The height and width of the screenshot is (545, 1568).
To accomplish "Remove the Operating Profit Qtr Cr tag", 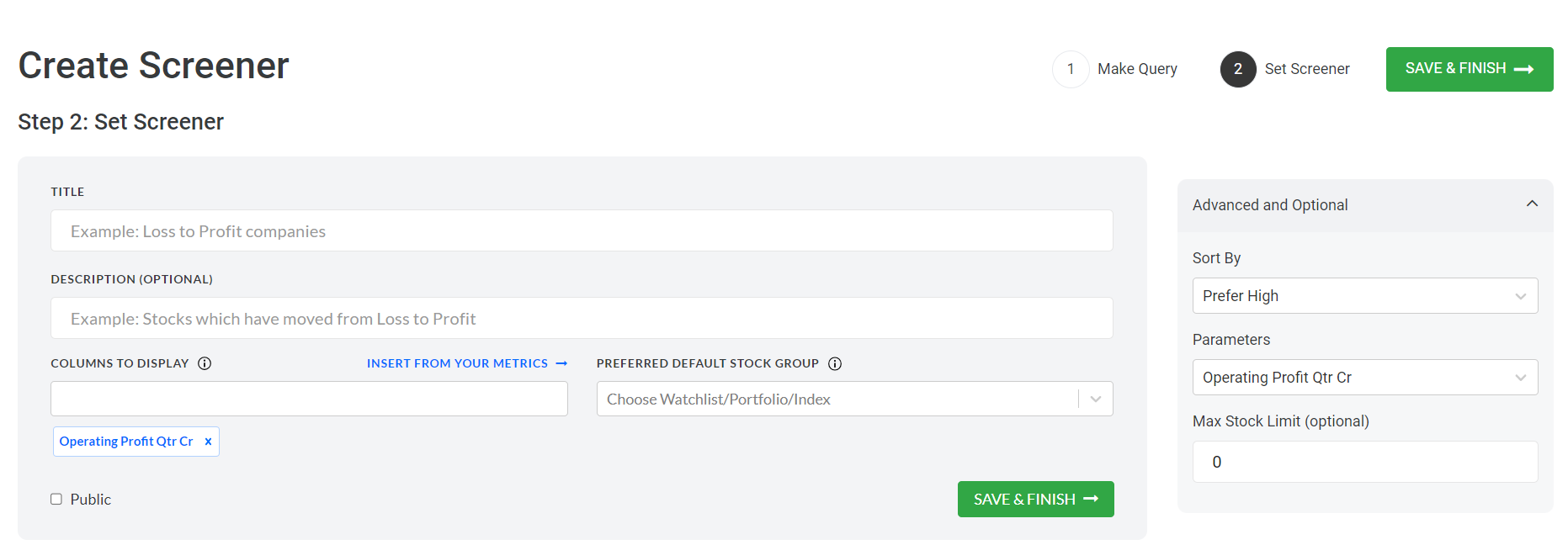I will [208, 442].
